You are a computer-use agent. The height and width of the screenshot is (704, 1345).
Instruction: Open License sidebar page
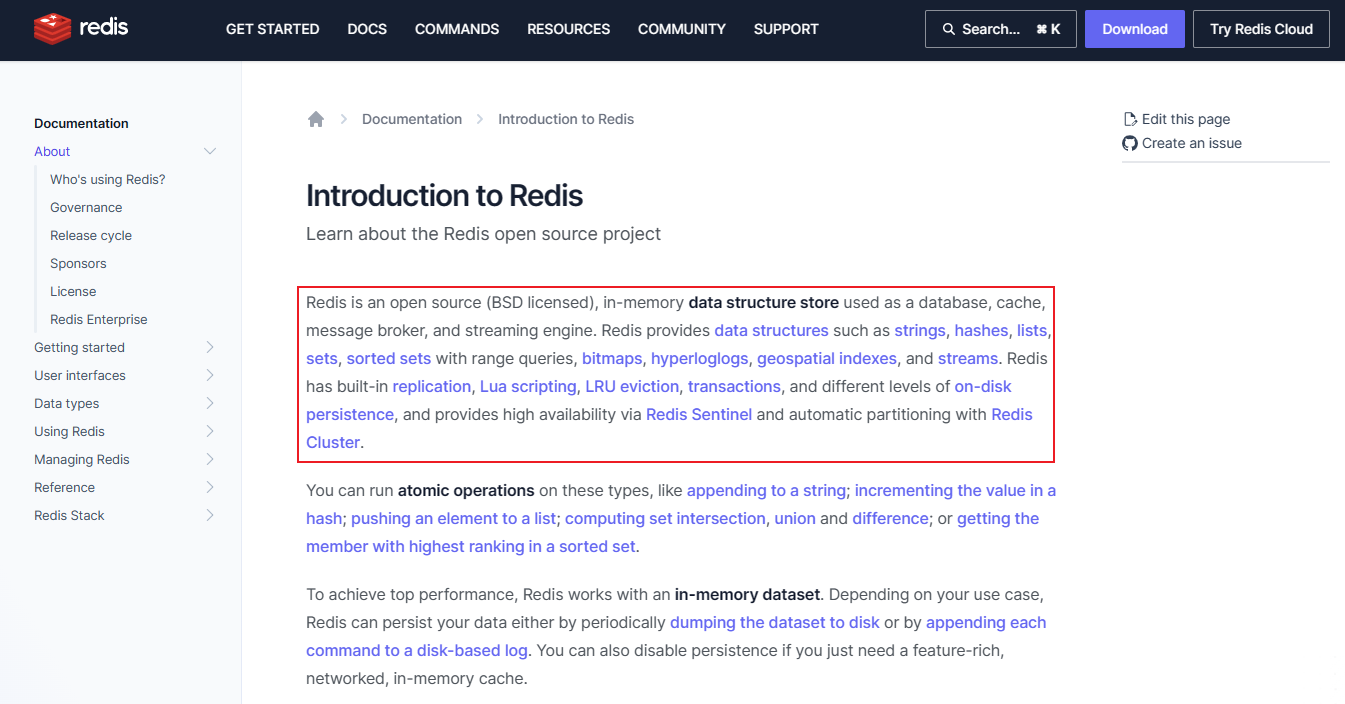click(73, 291)
